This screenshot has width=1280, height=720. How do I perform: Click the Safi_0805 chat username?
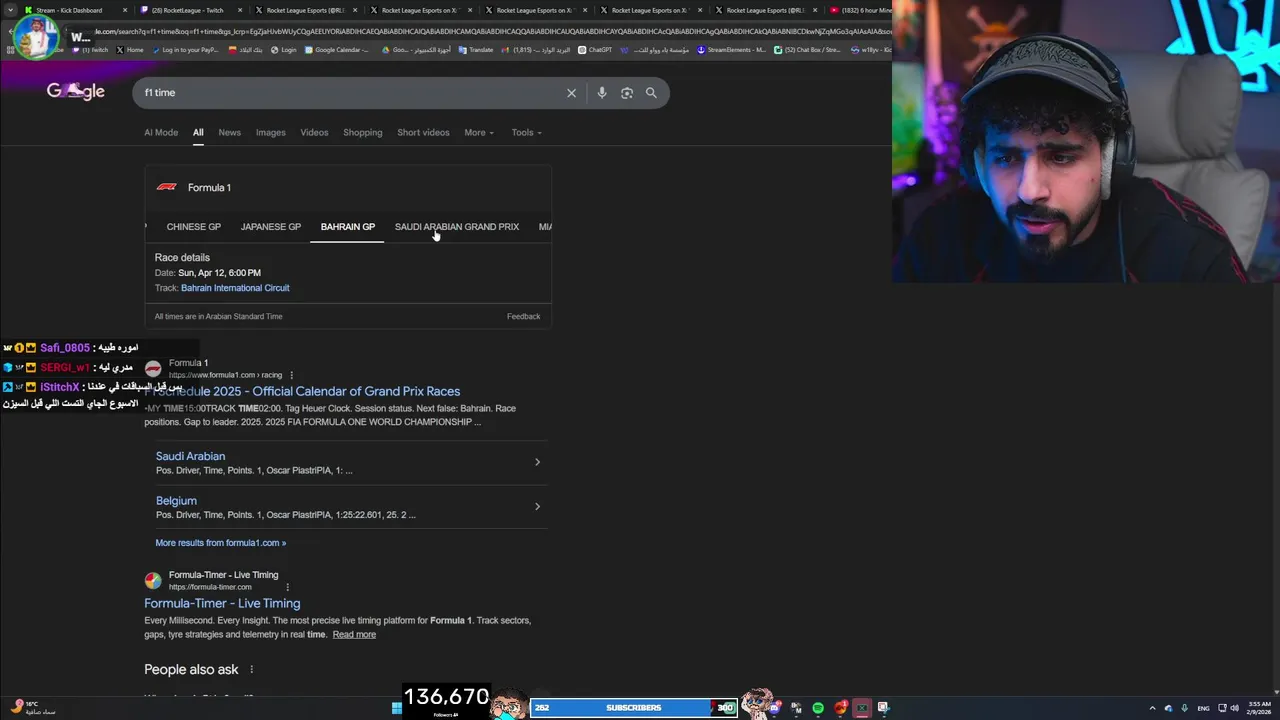65,348
